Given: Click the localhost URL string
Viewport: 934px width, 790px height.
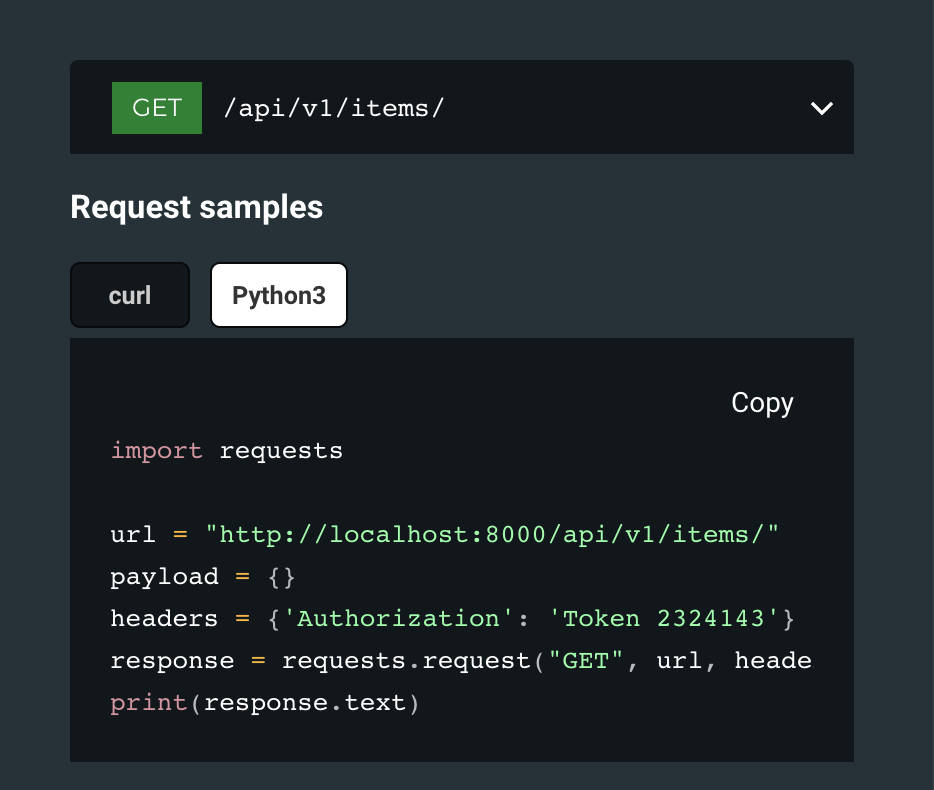Looking at the screenshot, I should (492, 534).
